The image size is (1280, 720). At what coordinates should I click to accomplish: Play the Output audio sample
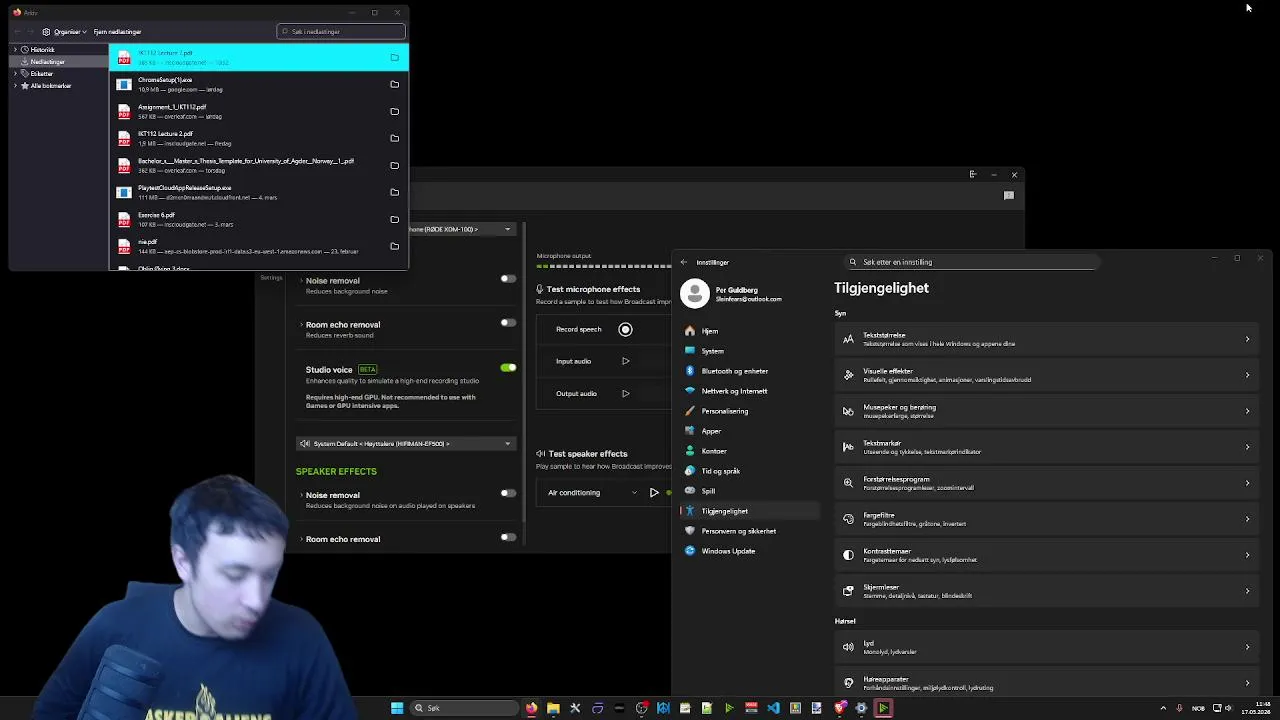pos(625,393)
